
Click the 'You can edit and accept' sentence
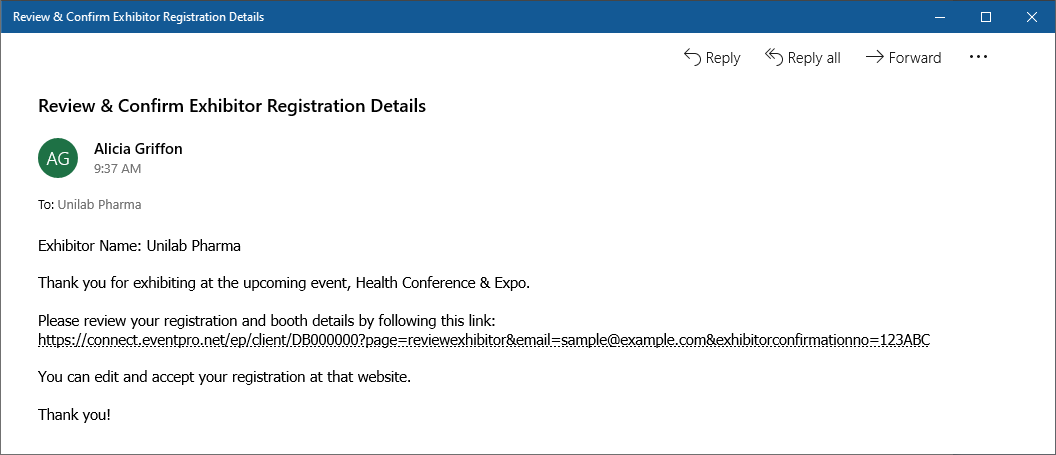[224, 377]
